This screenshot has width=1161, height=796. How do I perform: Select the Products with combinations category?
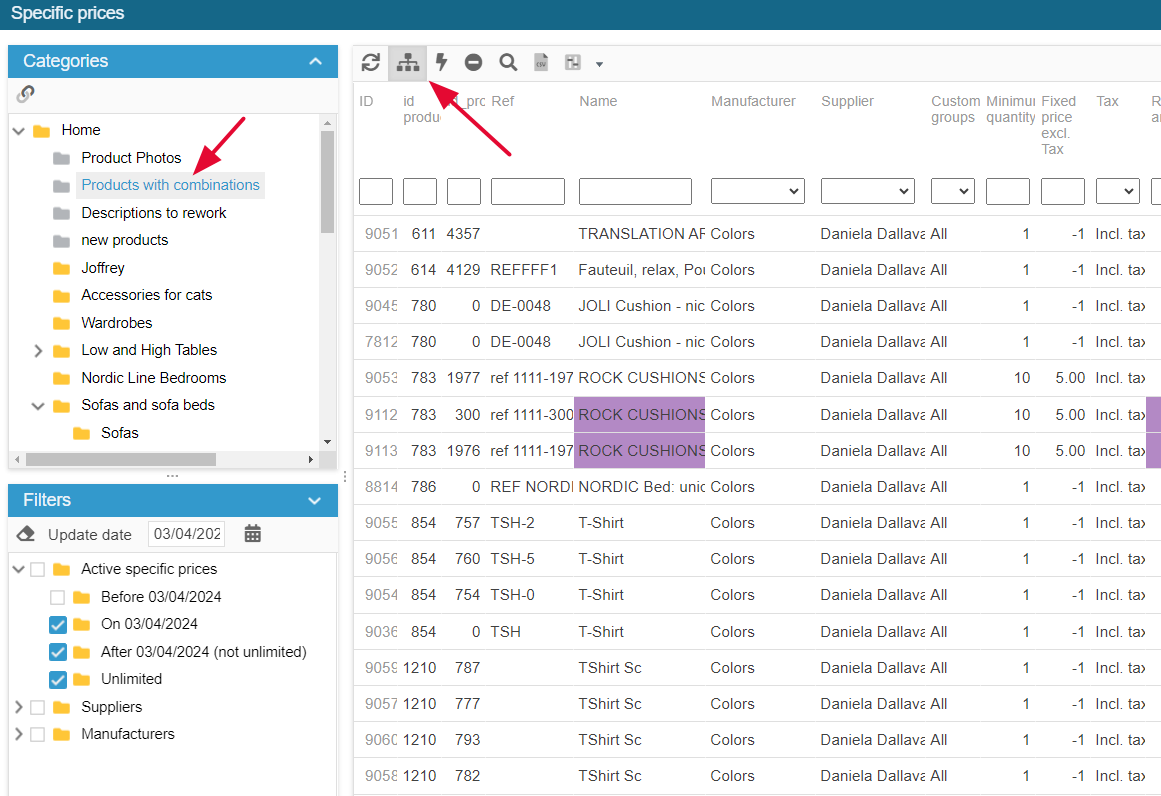(x=170, y=185)
